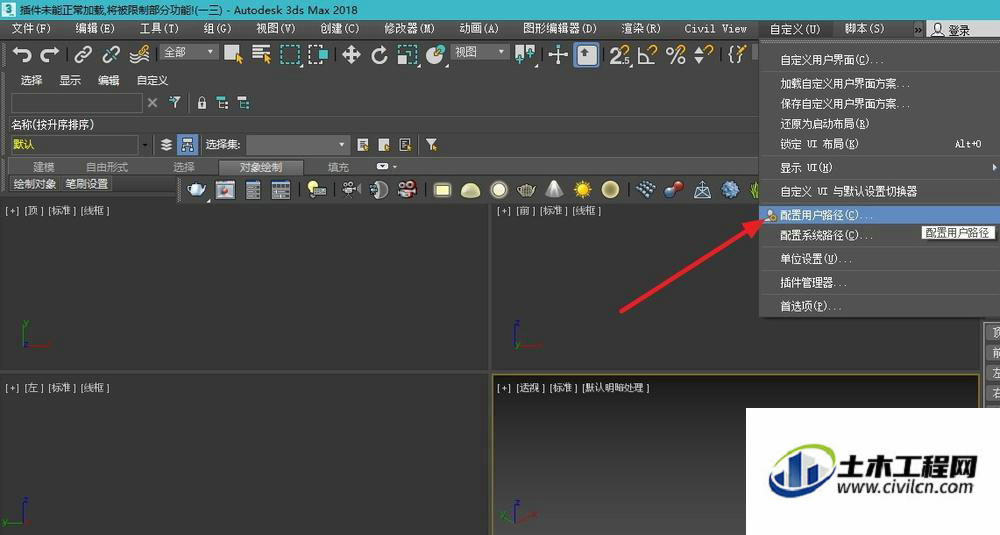Screen dimensions: 1000x535
Task: Click the selection set funnel filter icon
Action: coord(431,145)
